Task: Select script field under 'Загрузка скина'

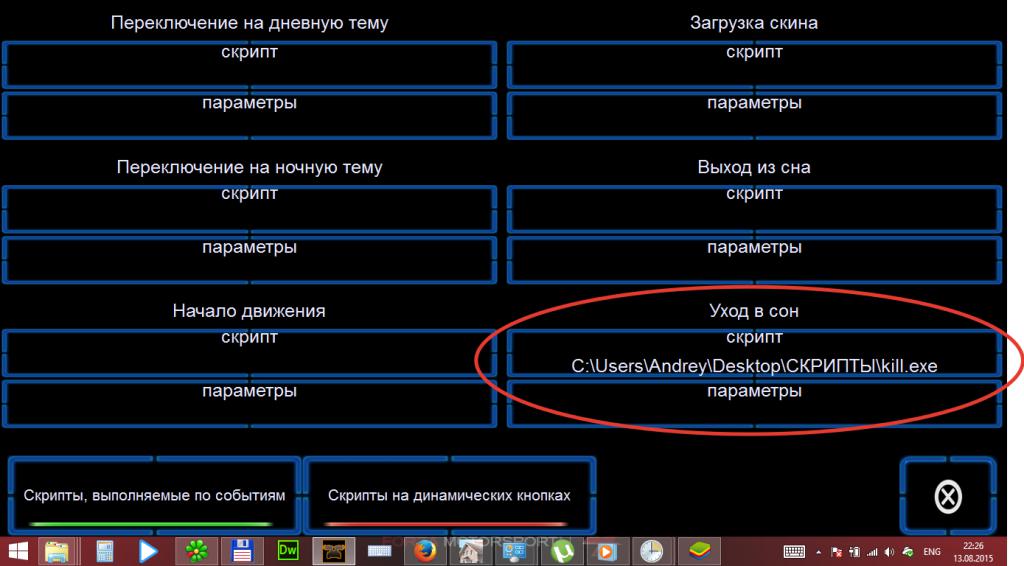Action: pos(754,65)
